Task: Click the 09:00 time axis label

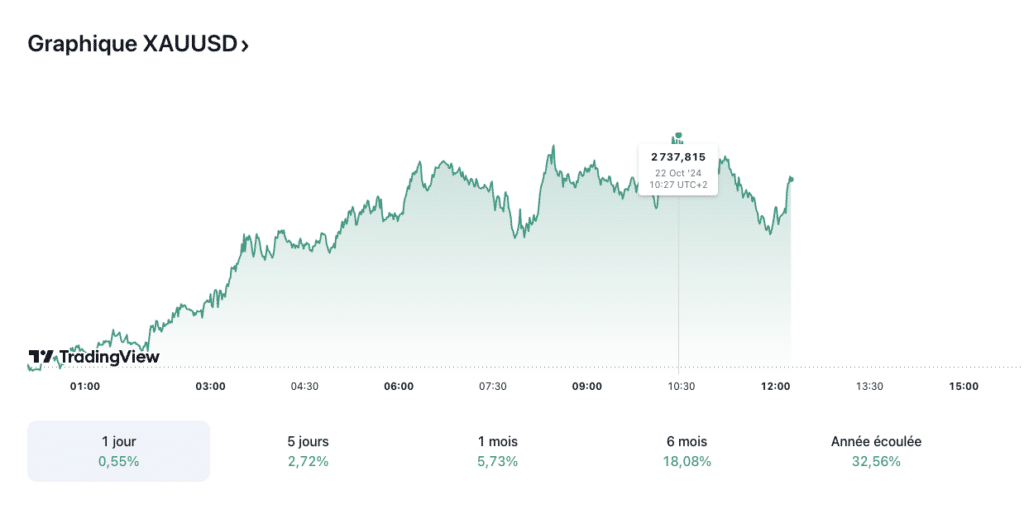Action: click(x=587, y=386)
